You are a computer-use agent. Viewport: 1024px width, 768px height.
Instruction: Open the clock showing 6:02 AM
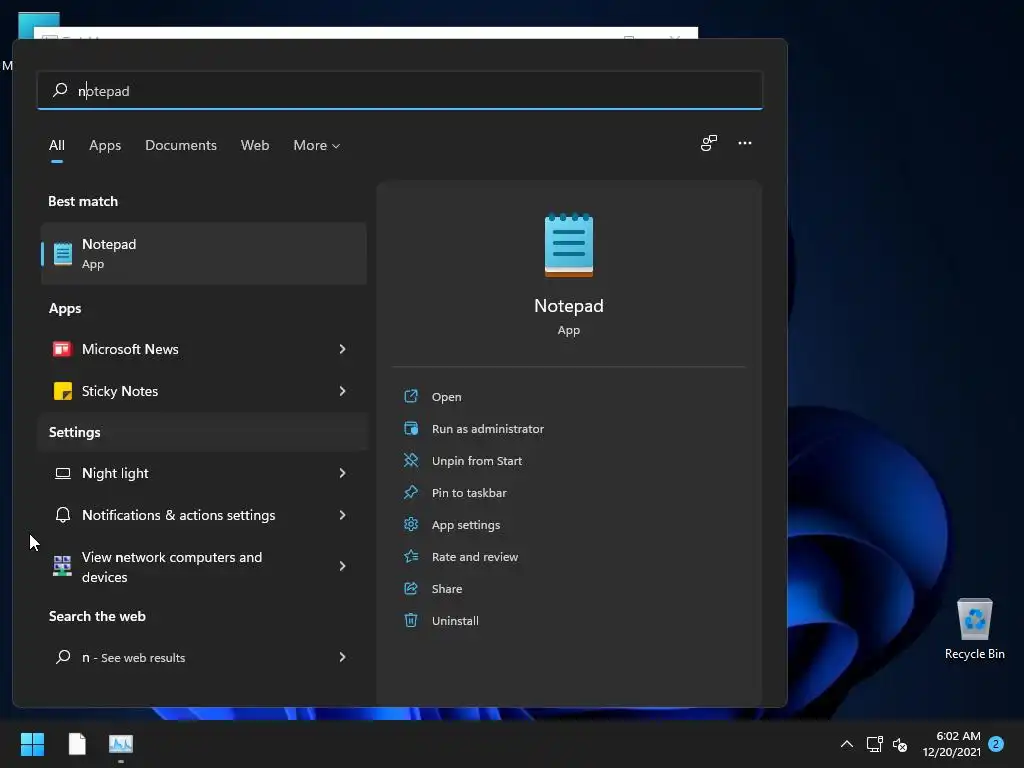952,744
